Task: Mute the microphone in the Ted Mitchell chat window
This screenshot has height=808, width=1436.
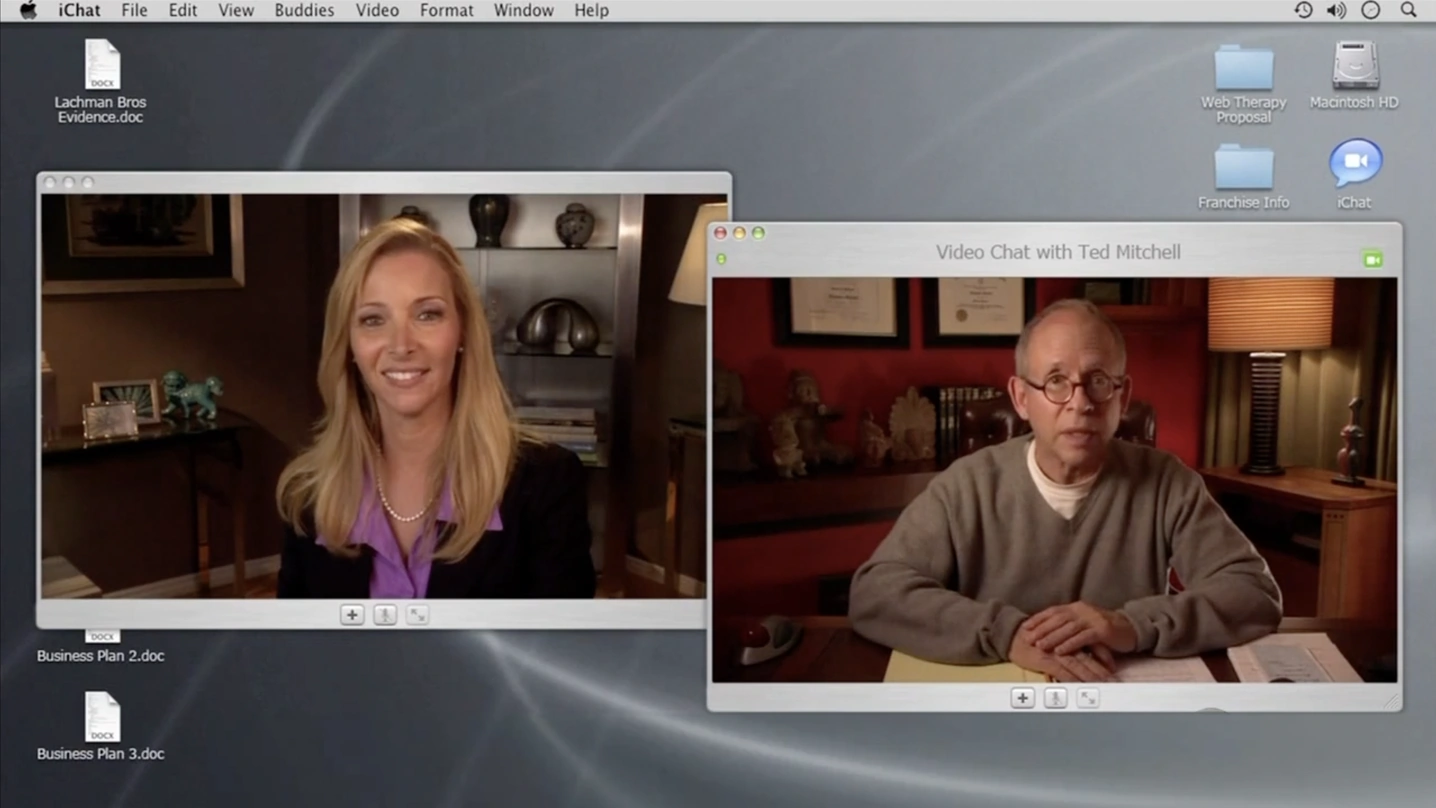Action: point(1055,698)
